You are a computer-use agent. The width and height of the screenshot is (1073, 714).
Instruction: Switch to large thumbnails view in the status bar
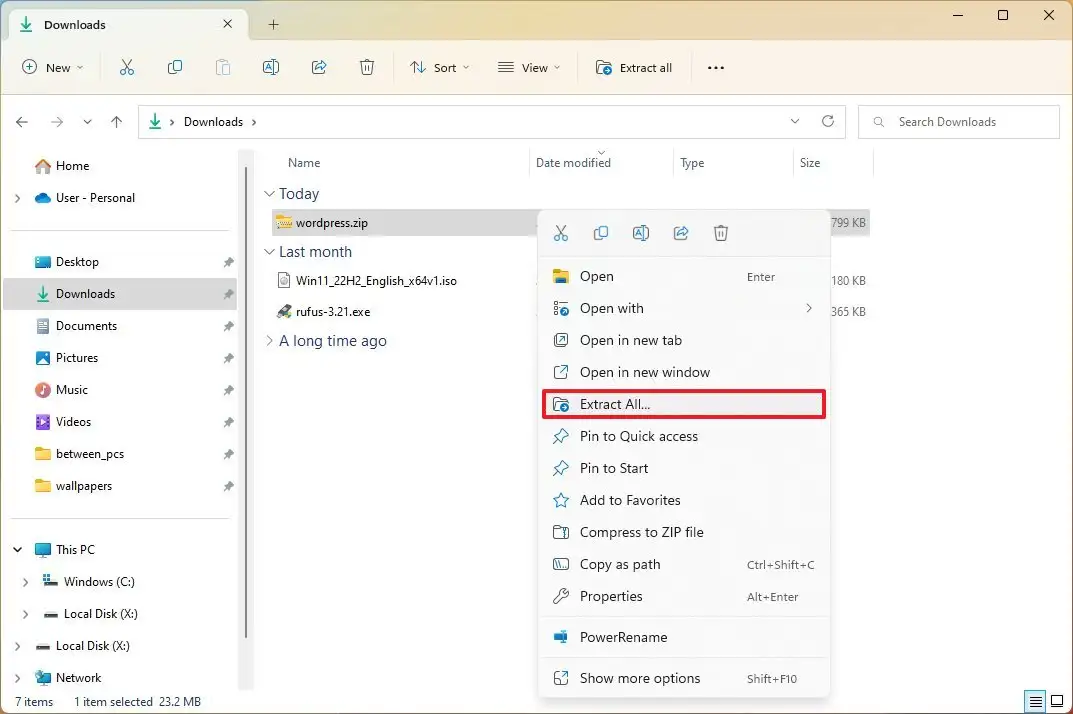1057,702
